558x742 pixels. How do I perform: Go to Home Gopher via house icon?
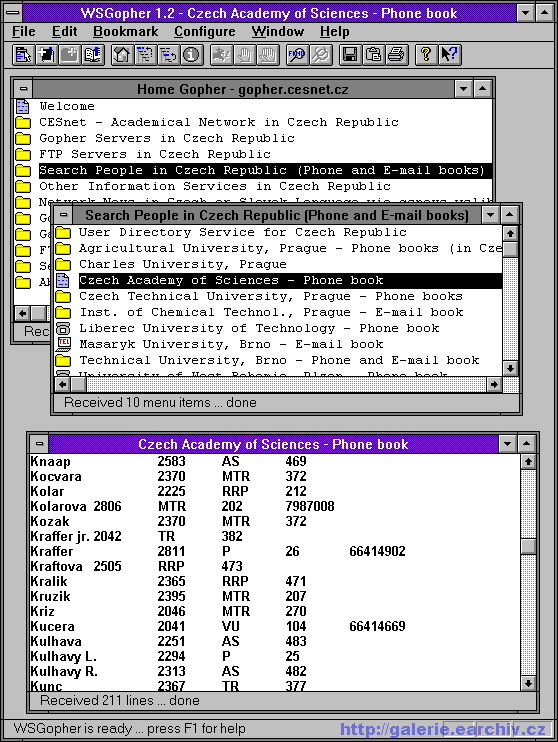(122, 54)
